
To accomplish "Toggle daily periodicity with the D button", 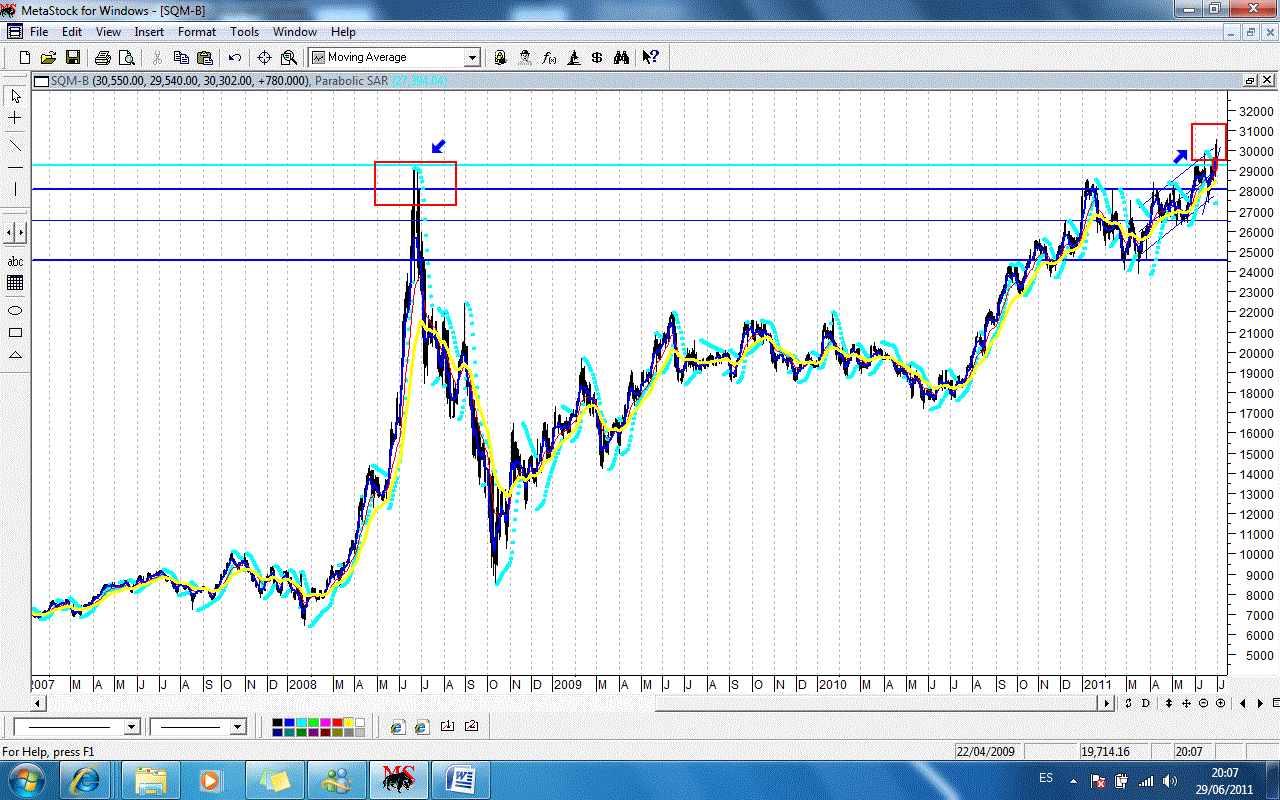I will [1146, 703].
